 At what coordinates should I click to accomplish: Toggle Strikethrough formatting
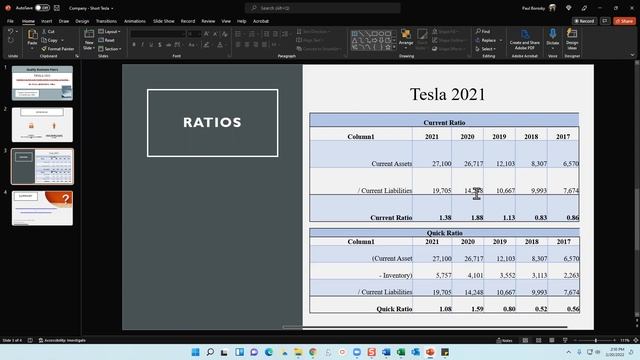tap(168, 45)
